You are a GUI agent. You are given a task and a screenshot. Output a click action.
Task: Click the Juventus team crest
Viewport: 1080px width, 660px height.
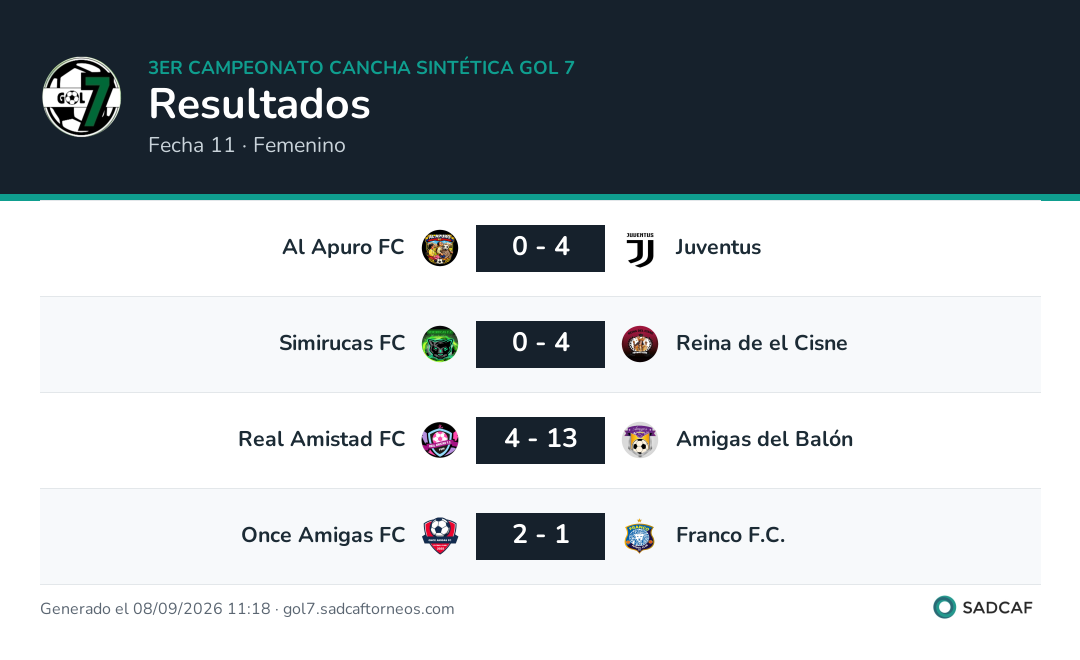(x=640, y=249)
